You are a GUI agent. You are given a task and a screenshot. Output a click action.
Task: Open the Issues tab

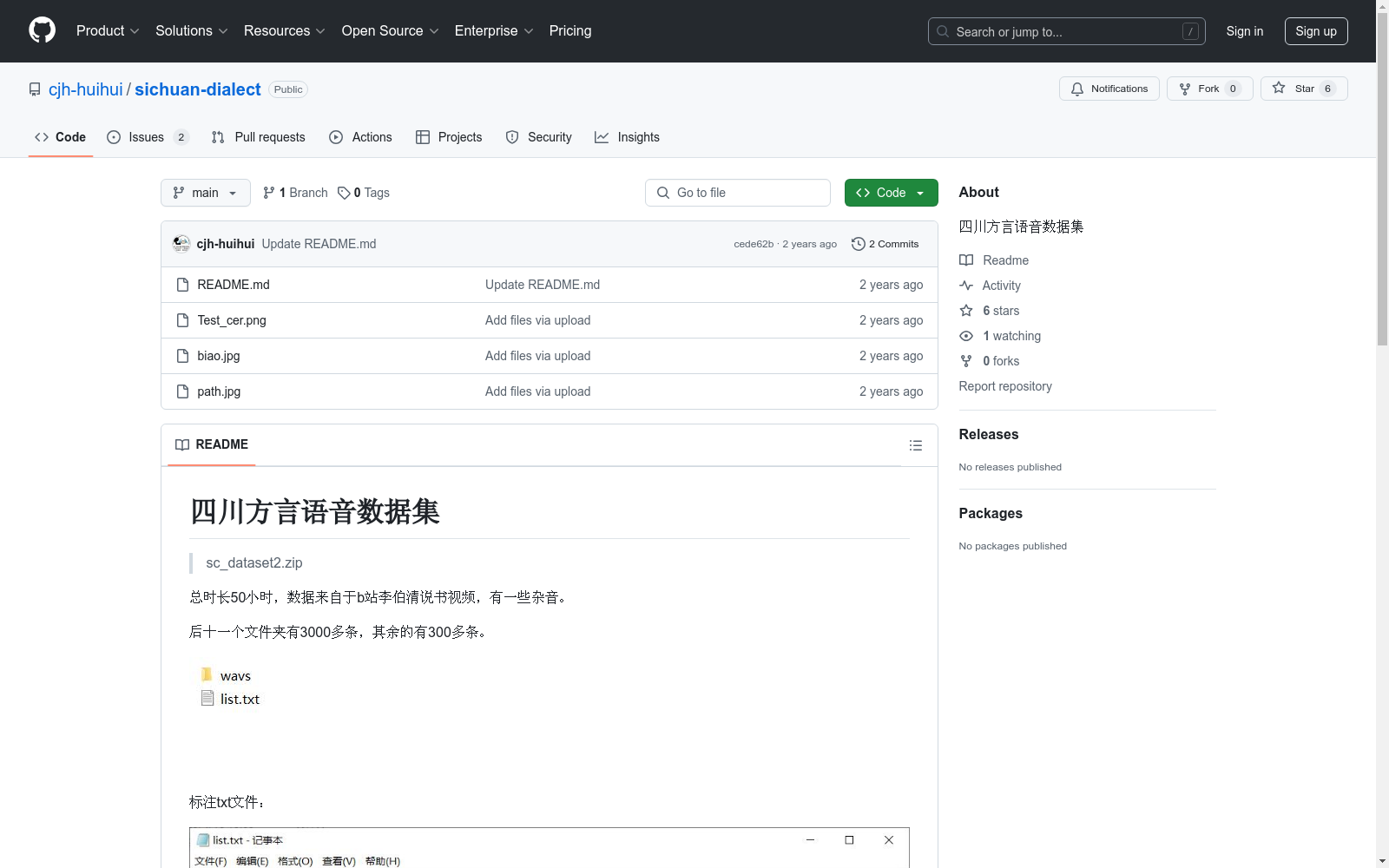point(147,137)
